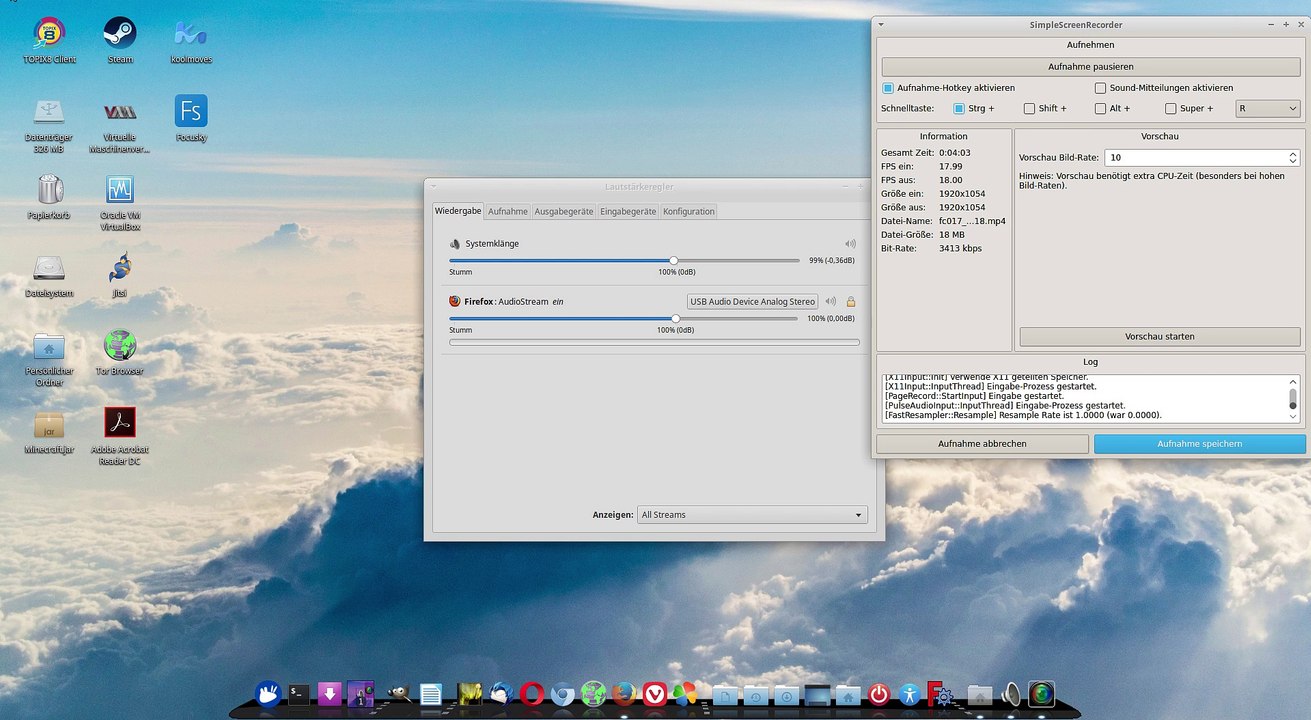The width and height of the screenshot is (1311, 720).
Task: Mute the Firefox AudioStream speaker toggle
Action: (x=830, y=301)
